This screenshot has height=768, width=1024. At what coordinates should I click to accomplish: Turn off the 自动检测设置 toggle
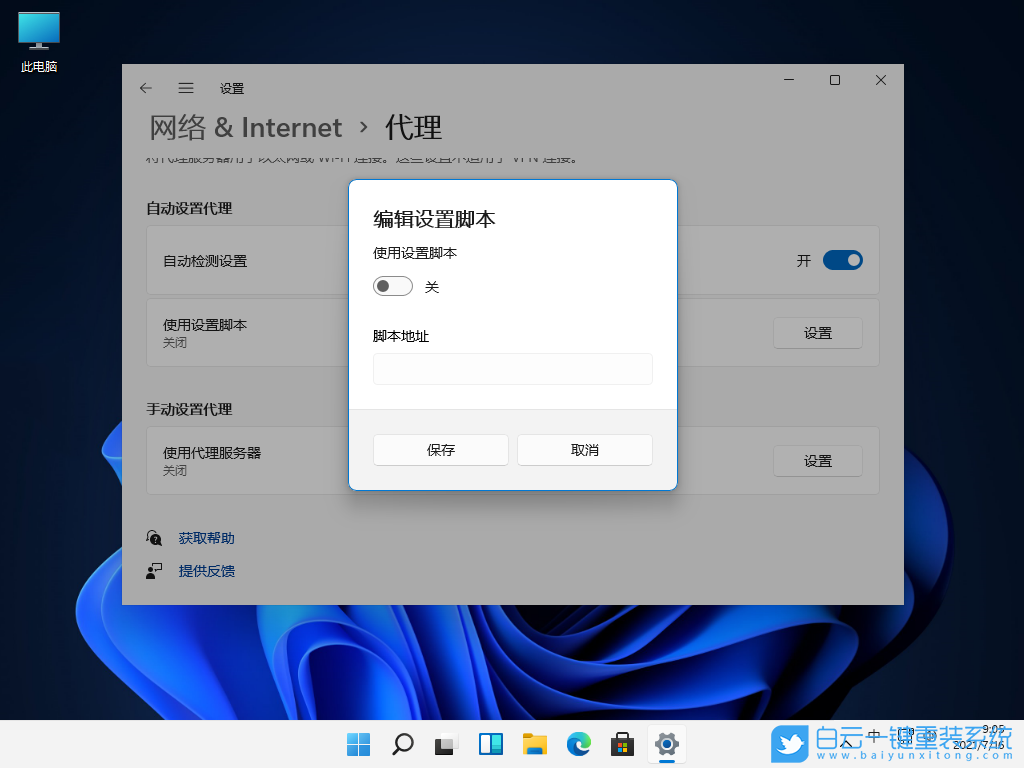842,260
